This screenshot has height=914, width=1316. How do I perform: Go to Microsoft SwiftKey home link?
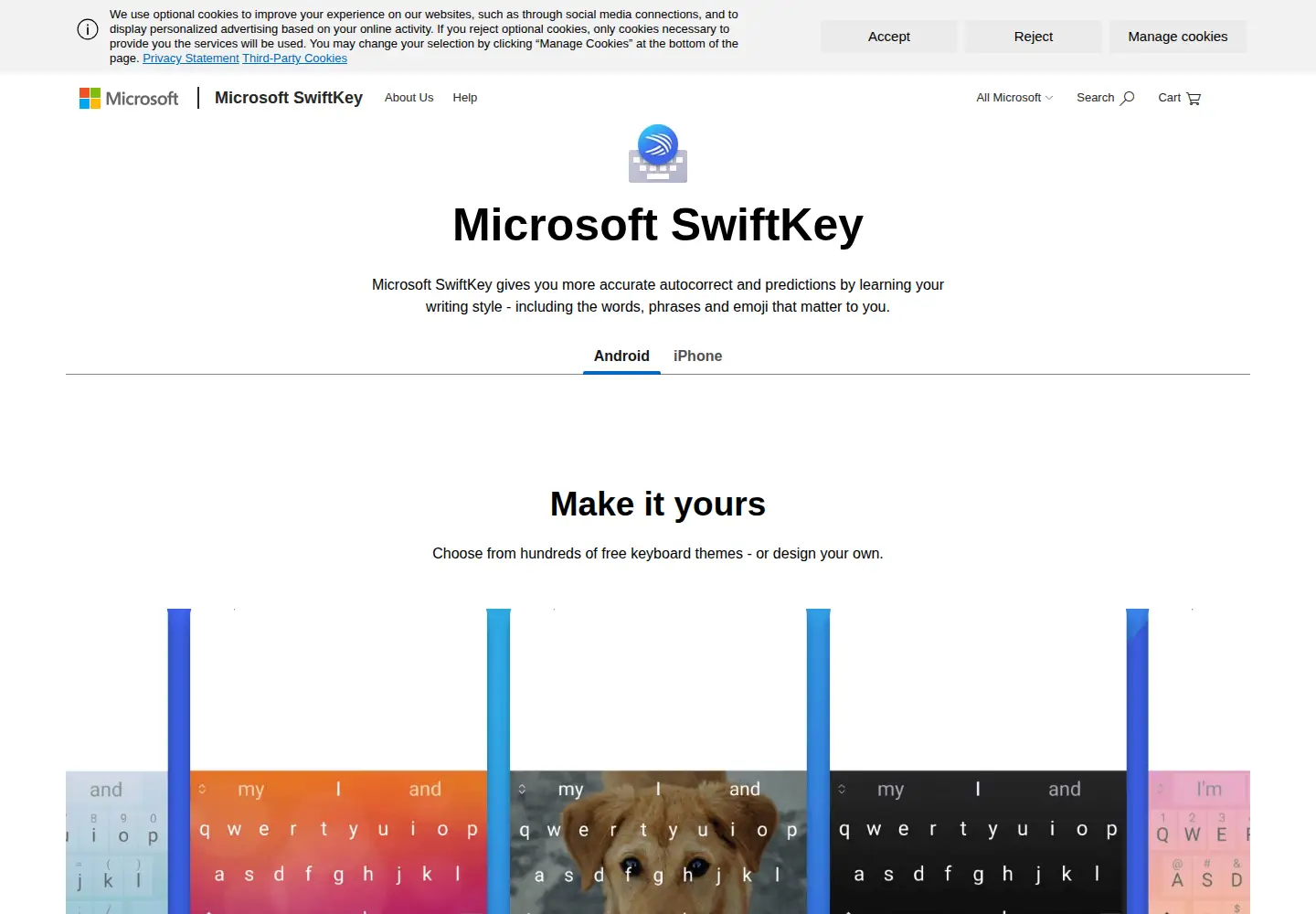tap(289, 98)
